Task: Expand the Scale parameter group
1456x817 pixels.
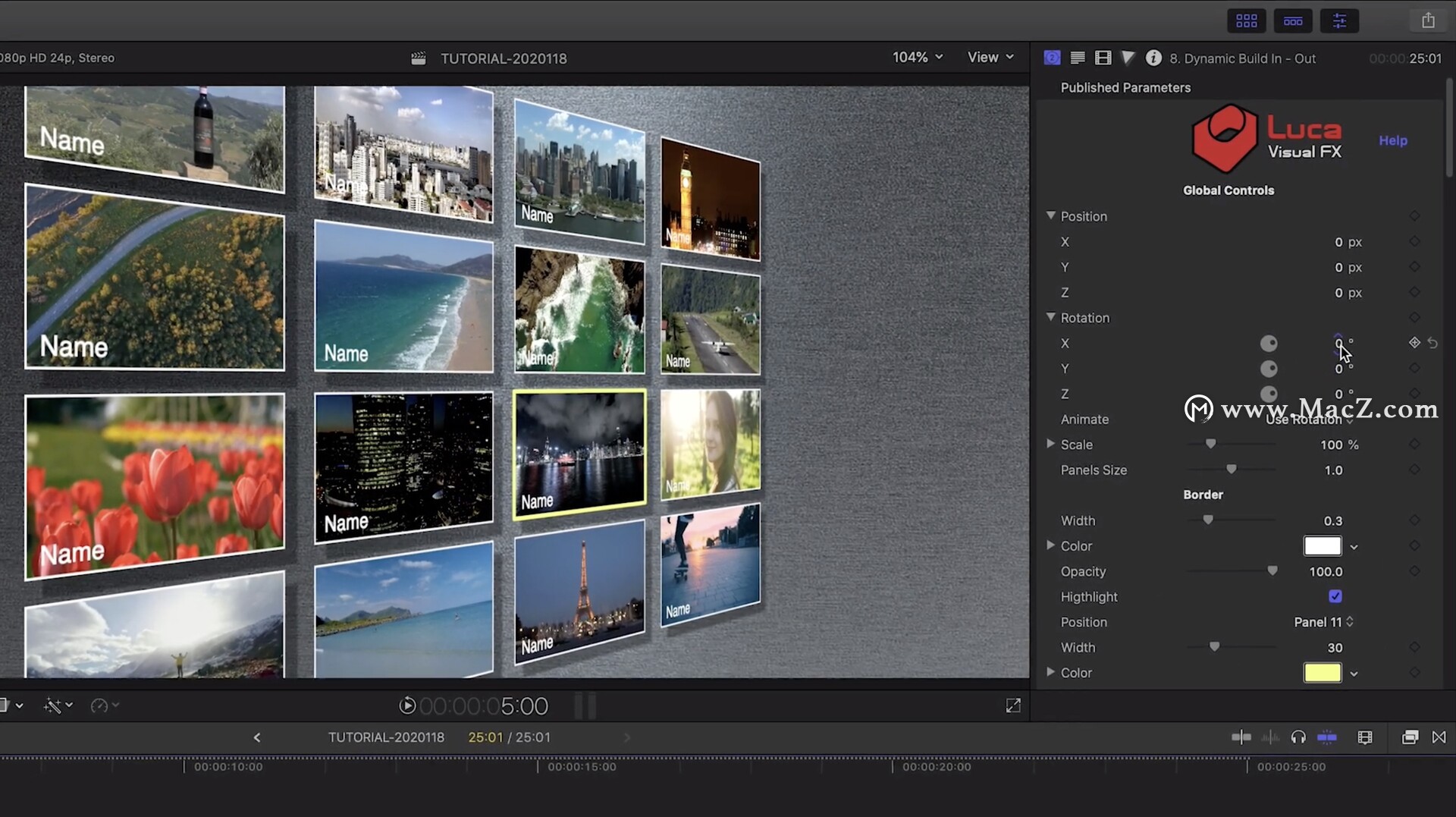Action: [x=1051, y=445]
